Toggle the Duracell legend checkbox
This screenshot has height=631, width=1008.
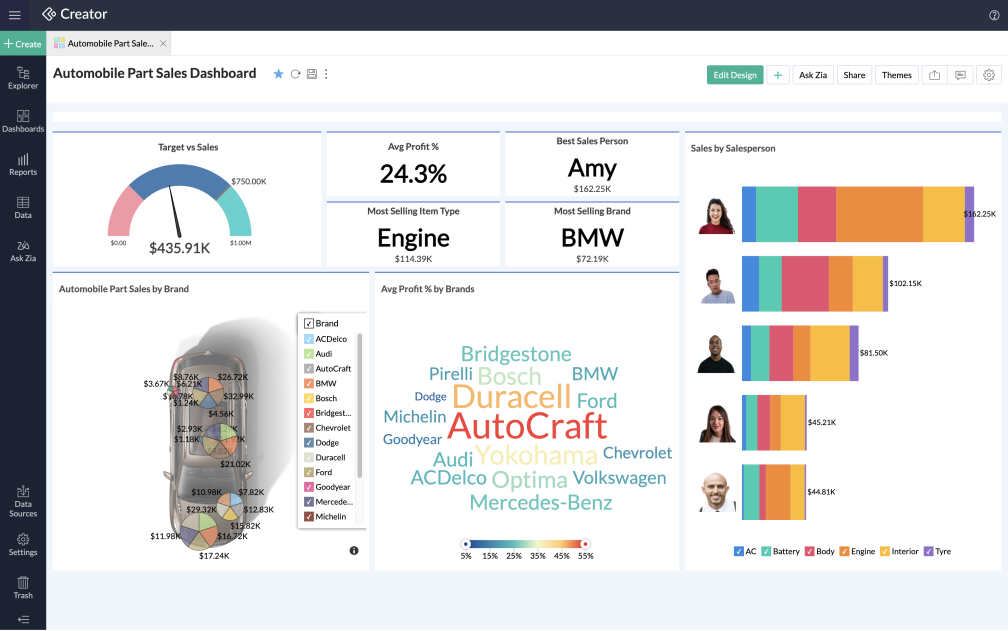pos(309,457)
